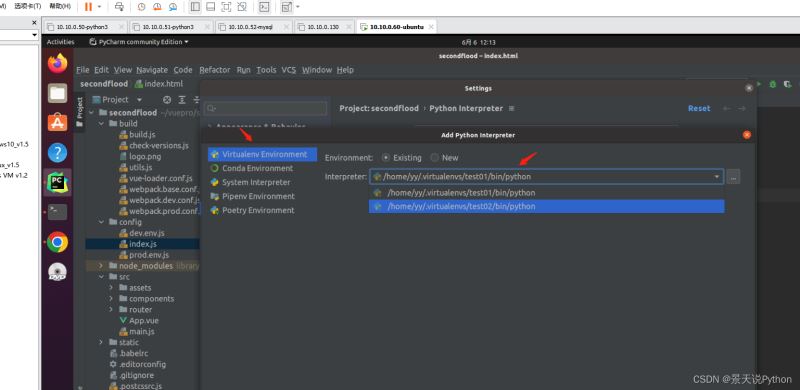Click the vertical Project tool window tab
Image resolution: width=800 pixels, height=390 pixels.
tap(80, 112)
